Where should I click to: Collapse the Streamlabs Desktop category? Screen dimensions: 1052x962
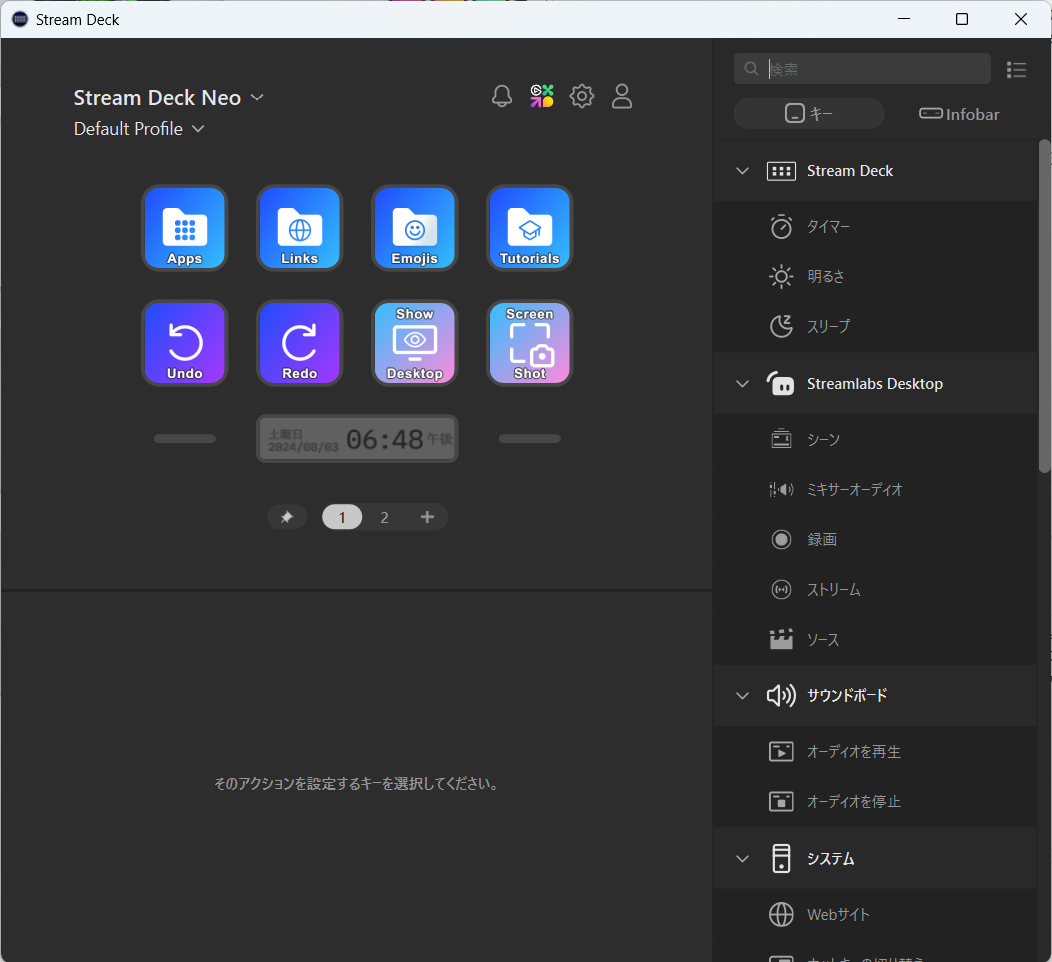pyautogui.click(x=742, y=384)
